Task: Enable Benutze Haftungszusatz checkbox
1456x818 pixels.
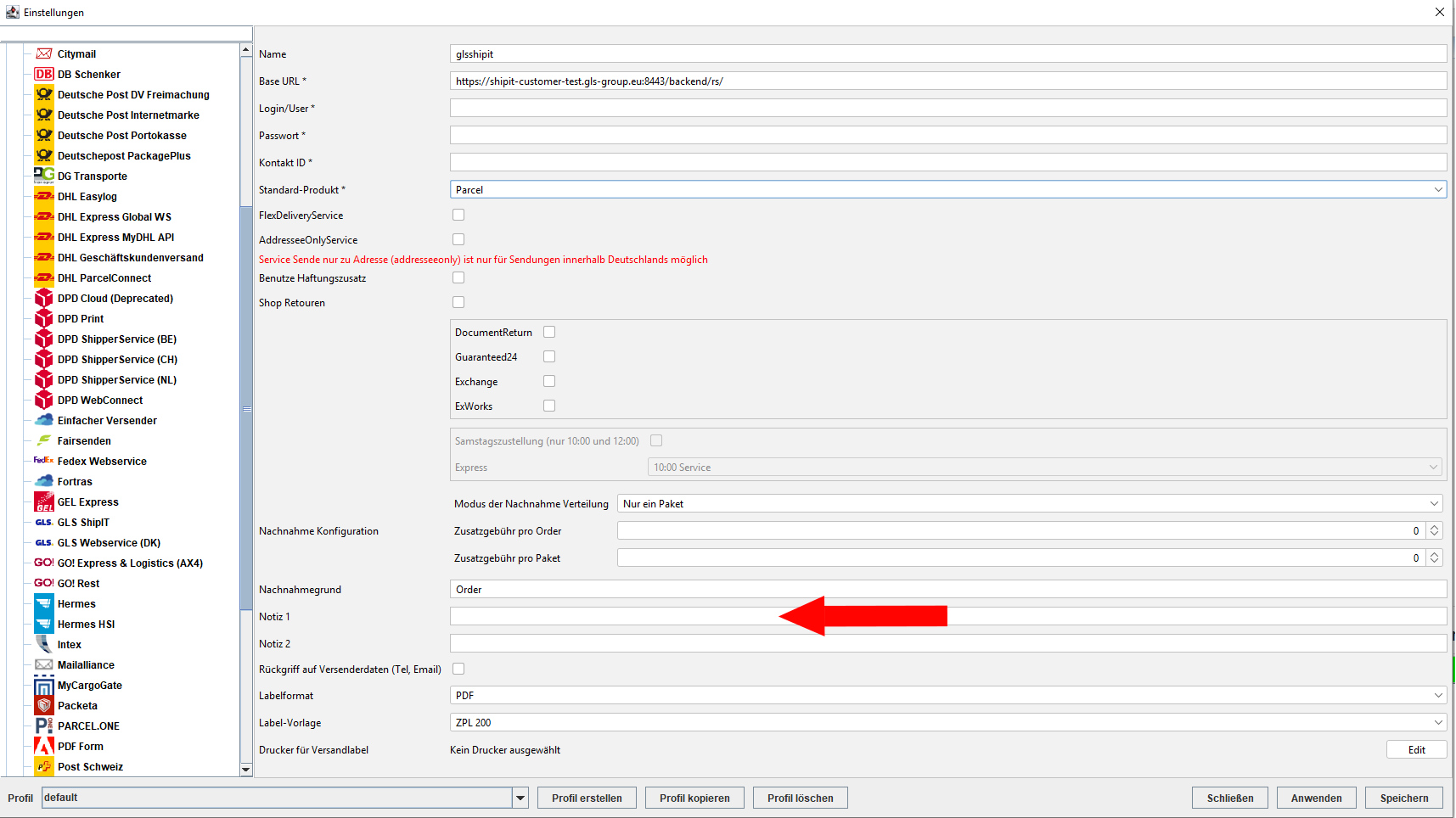Action: [x=458, y=277]
